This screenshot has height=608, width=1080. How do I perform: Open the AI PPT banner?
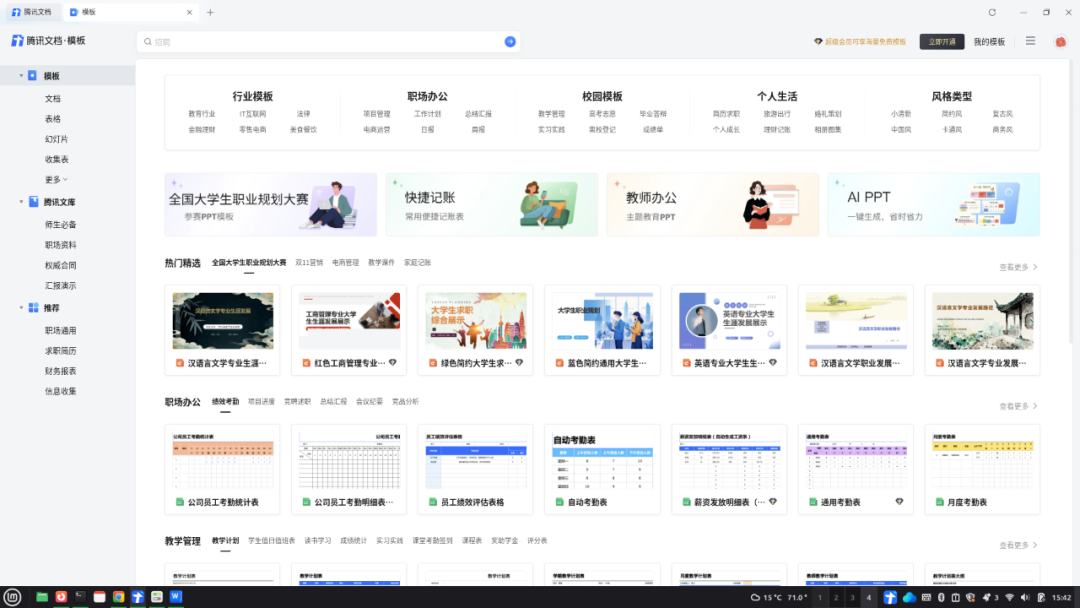pos(934,205)
